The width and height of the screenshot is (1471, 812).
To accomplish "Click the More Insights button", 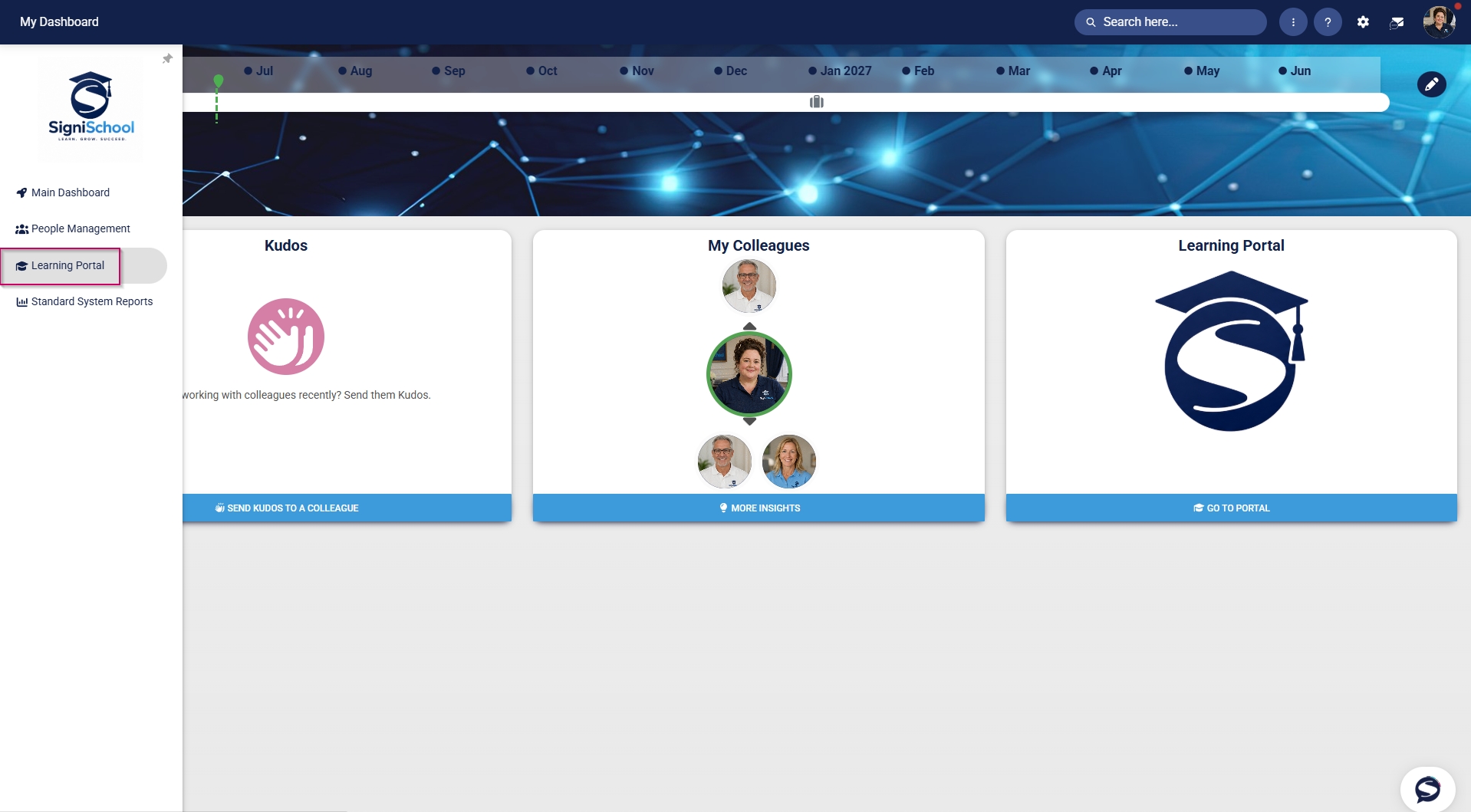I will [759, 508].
